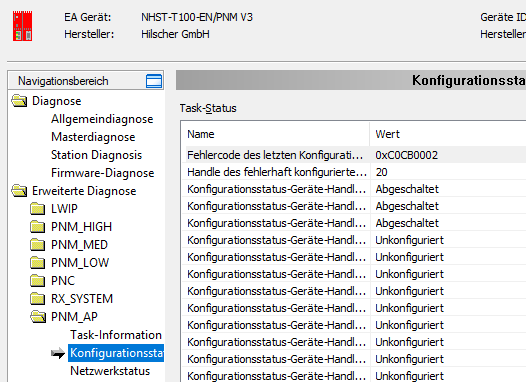Collapse the open PNM_AP folder

[x=38, y=316]
